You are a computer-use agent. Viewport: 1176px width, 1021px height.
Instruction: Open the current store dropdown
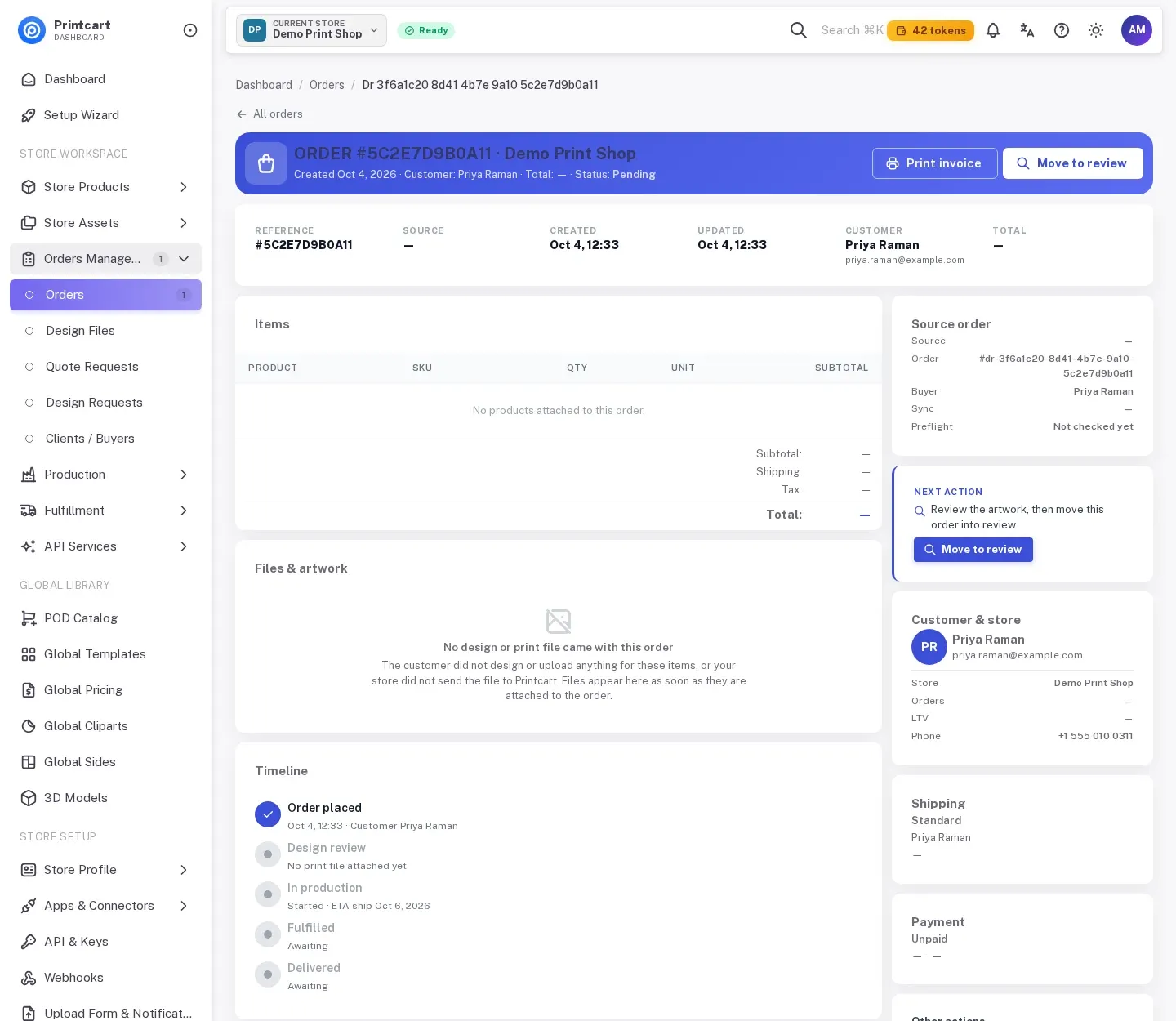click(311, 30)
